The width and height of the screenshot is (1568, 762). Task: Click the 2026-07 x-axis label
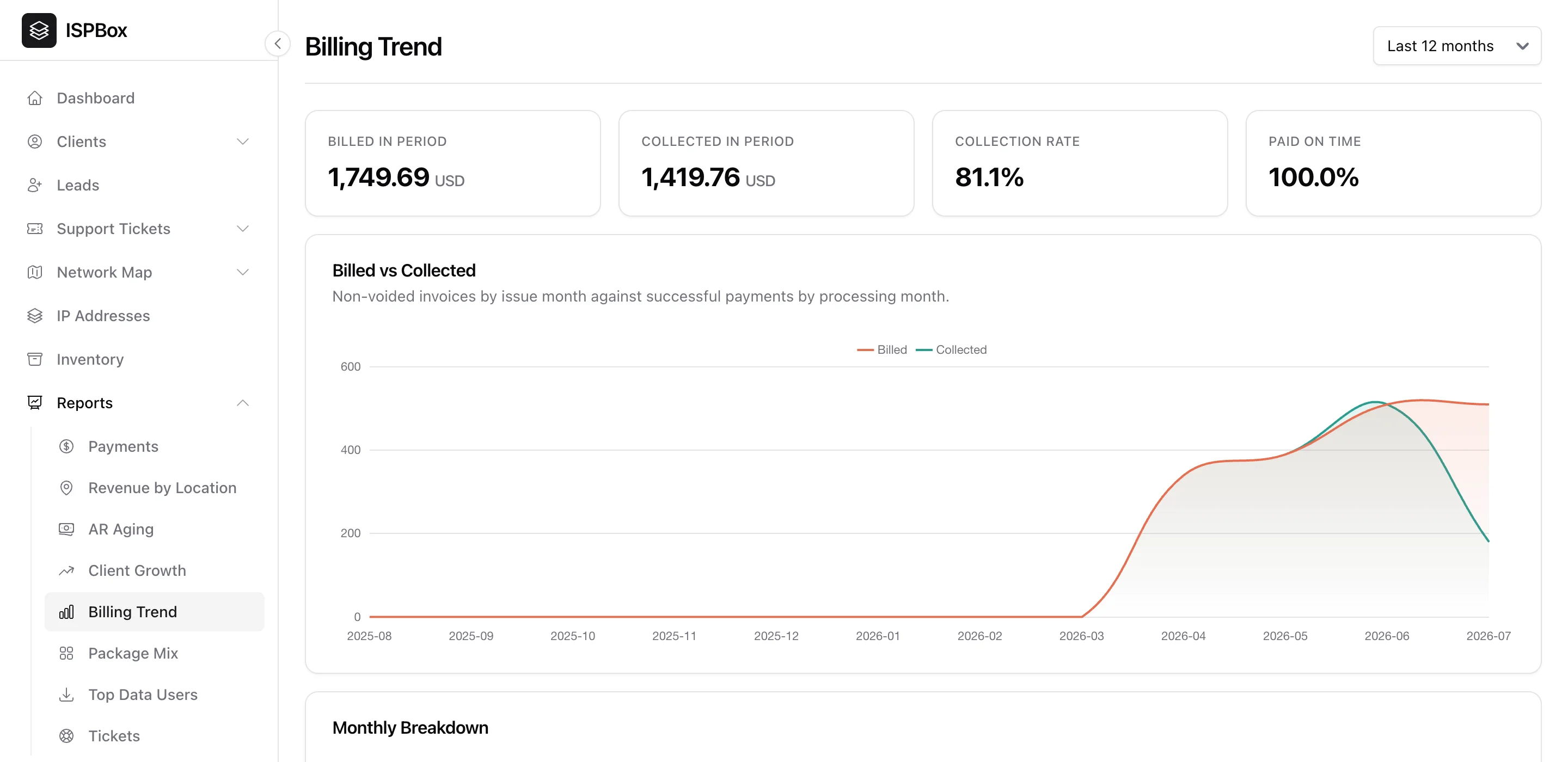coord(1489,636)
